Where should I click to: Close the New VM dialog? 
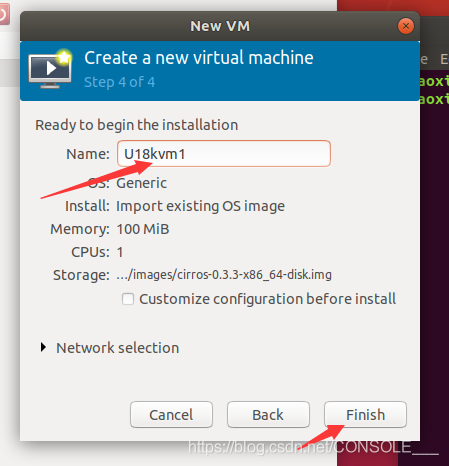406,26
